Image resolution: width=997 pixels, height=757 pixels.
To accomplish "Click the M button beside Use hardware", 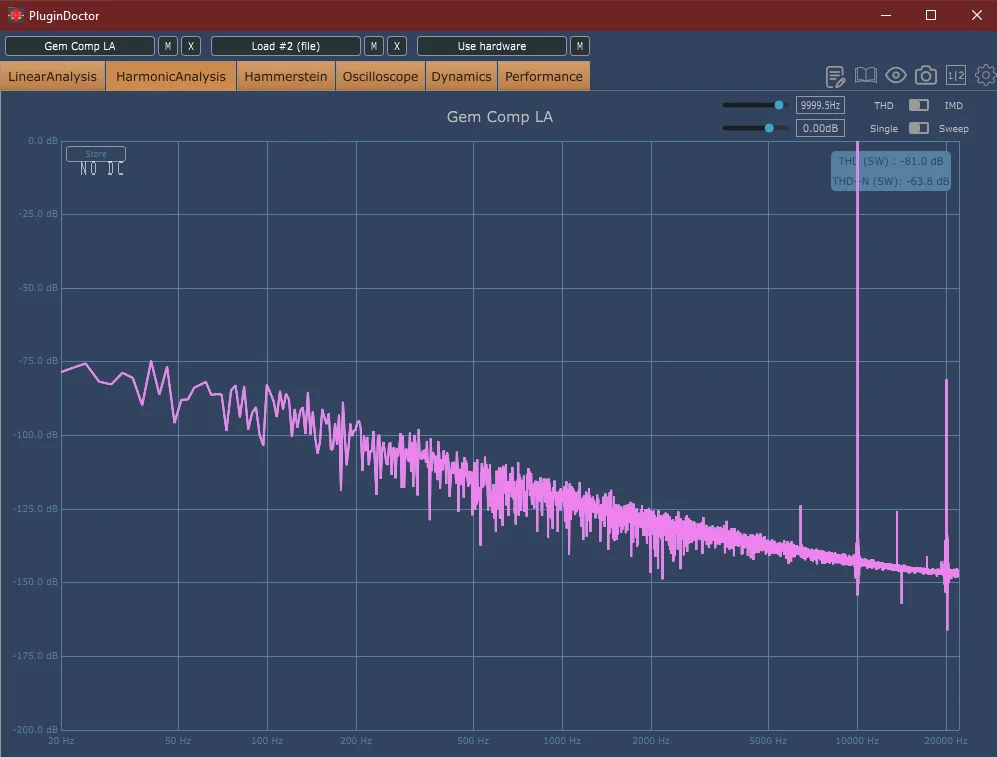I will [x=580, y=46].
